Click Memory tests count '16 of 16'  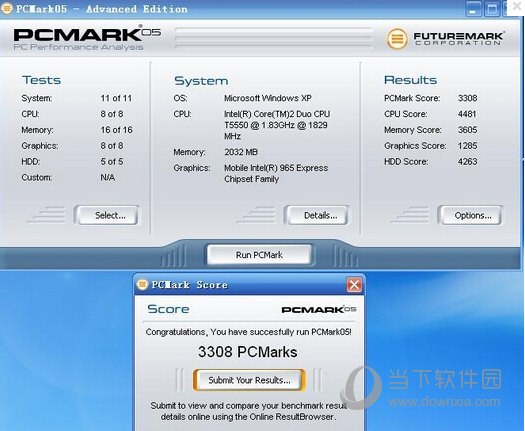[x=117, y=130]
